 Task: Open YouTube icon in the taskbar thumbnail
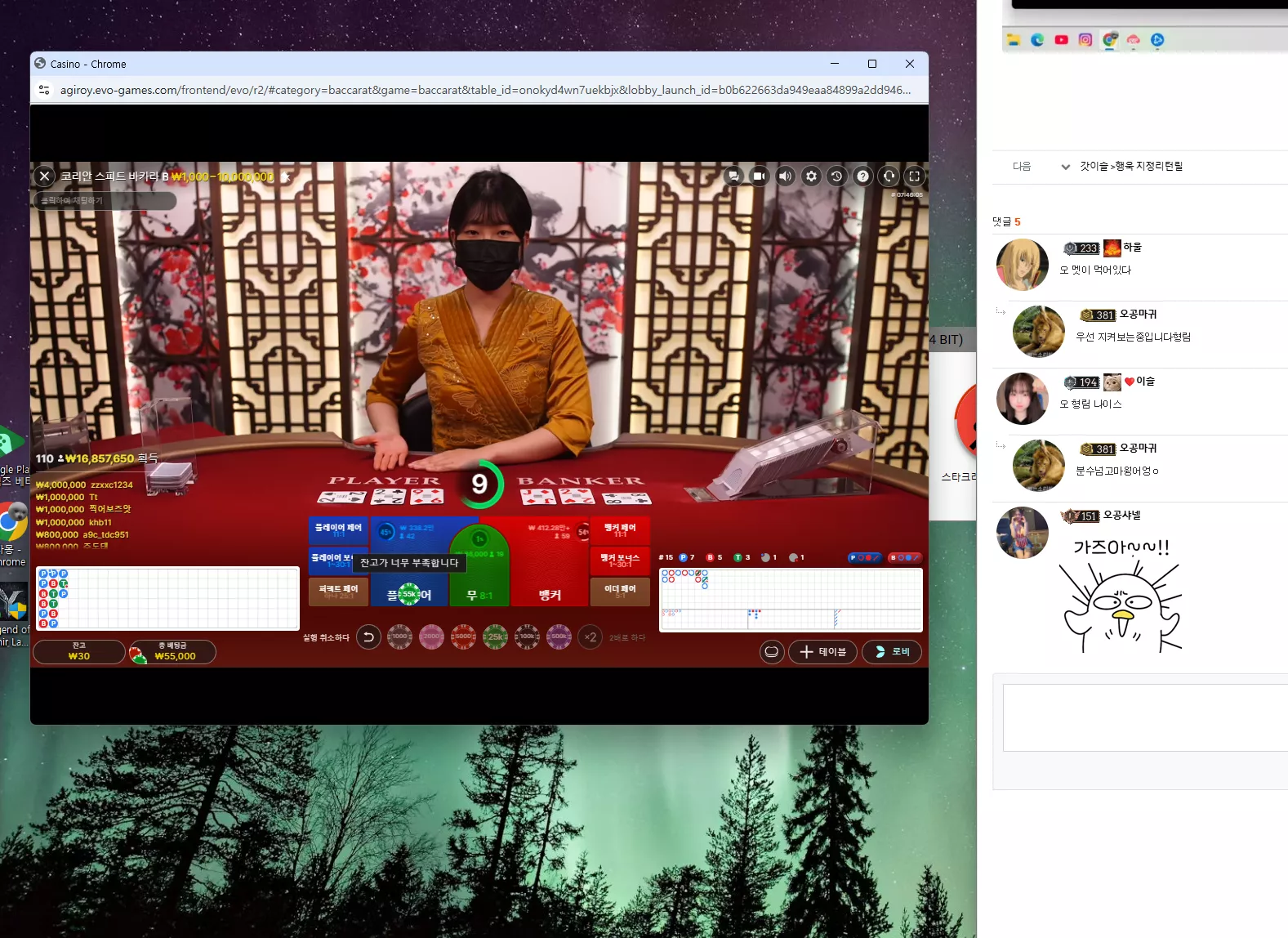click(x=1061, y=39)
